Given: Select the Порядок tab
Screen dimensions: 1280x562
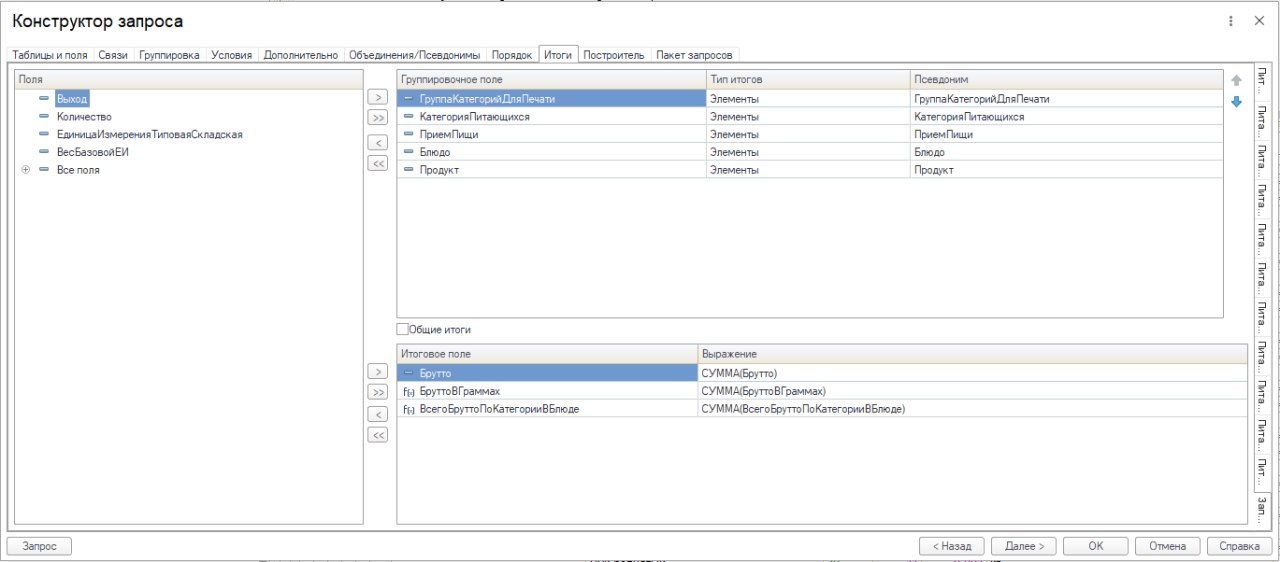Looking at the screenshot, I should (x=512, y=55).
